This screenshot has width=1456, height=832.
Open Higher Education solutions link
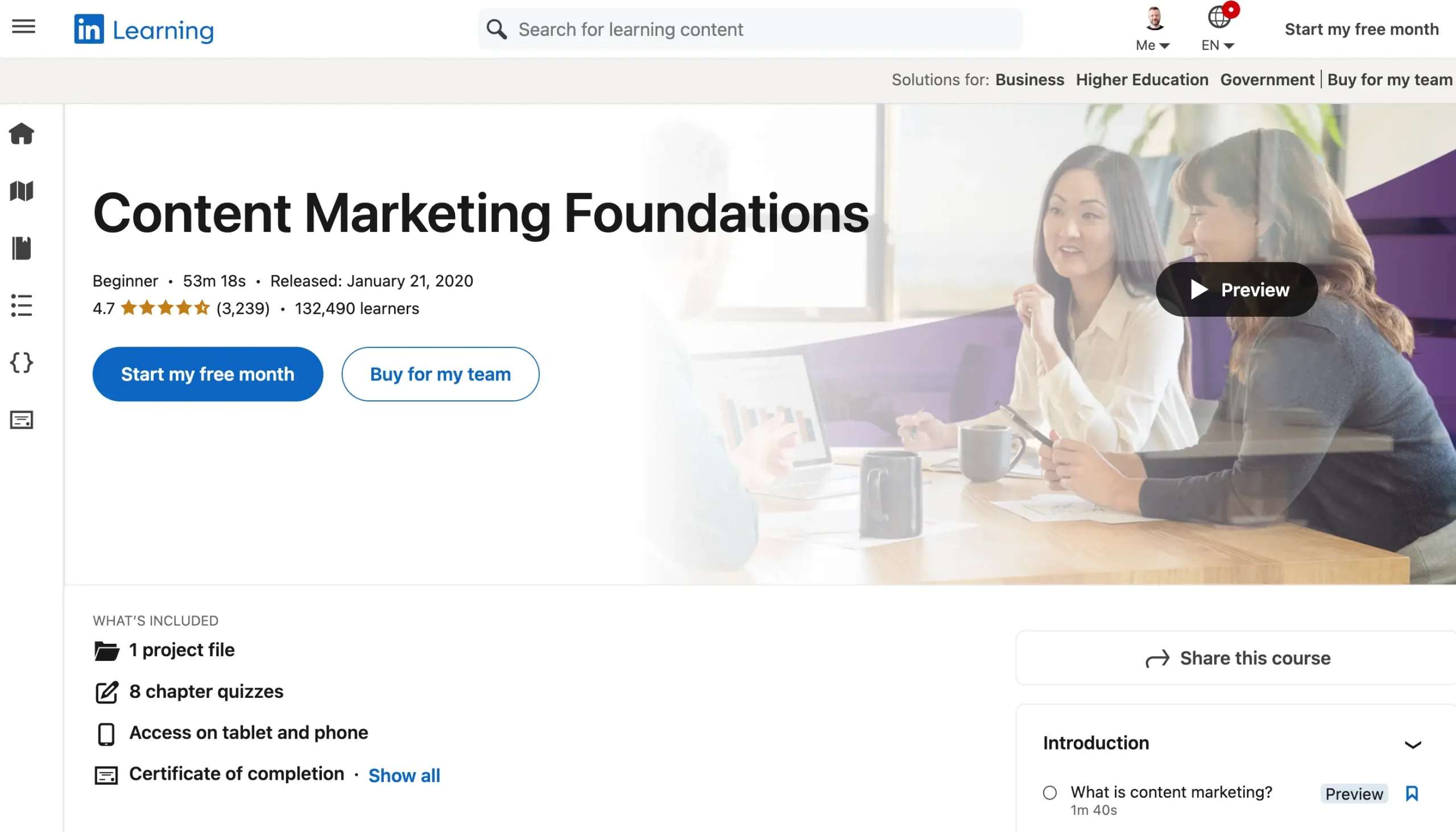[1141, 80]
